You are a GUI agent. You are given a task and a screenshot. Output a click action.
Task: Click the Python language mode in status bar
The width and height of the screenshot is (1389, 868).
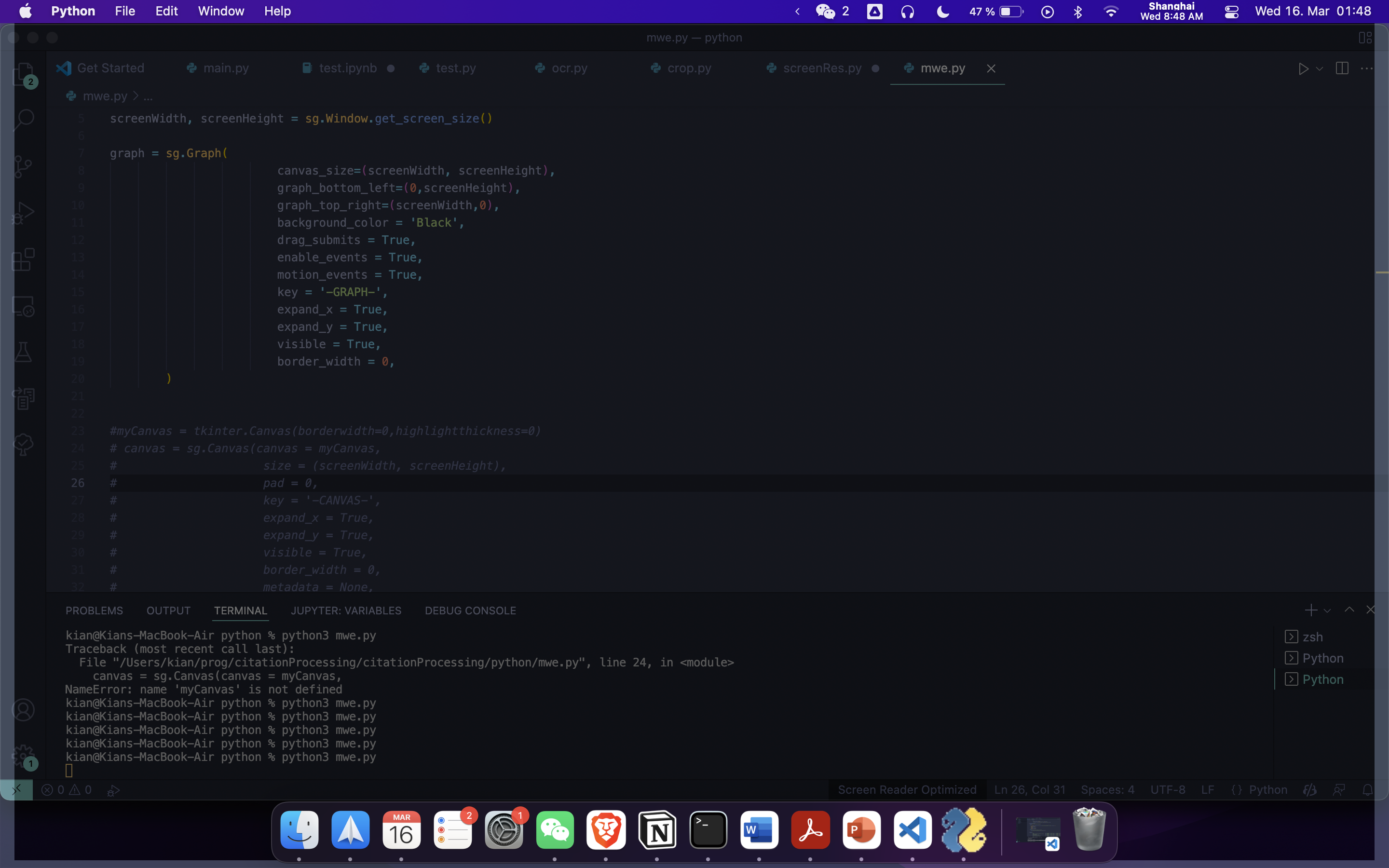(x=1267, y=790)
